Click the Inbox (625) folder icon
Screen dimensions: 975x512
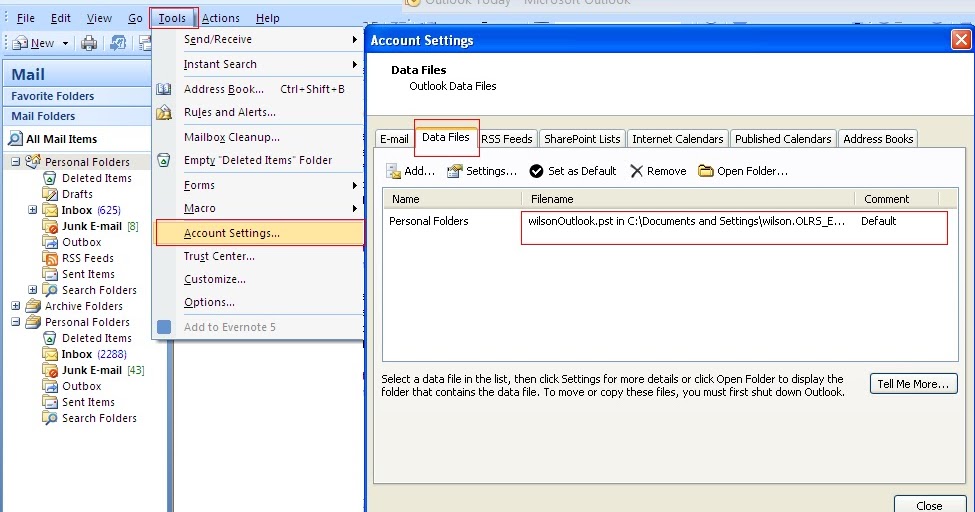(50, 210)
